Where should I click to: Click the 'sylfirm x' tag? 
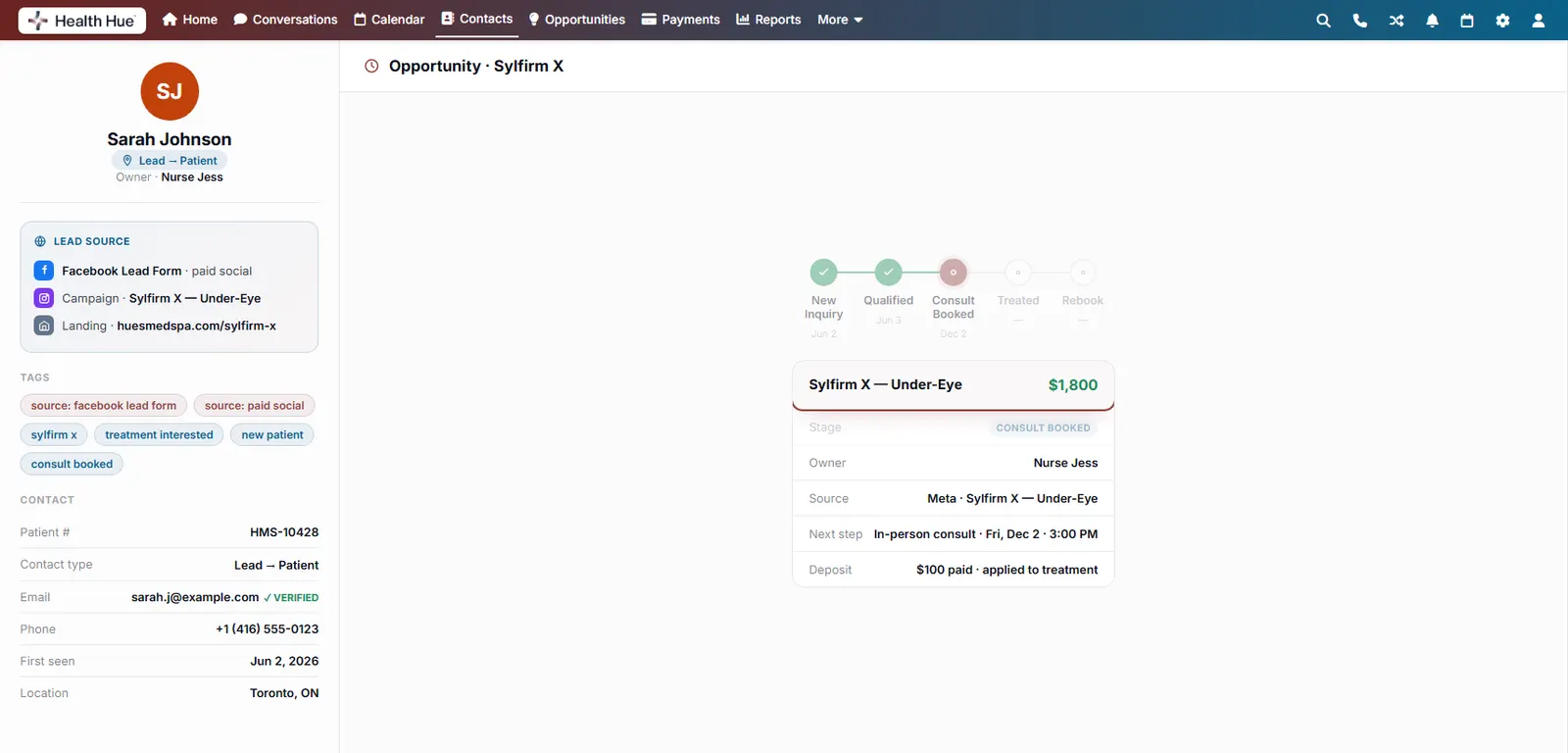coord(54,435)
